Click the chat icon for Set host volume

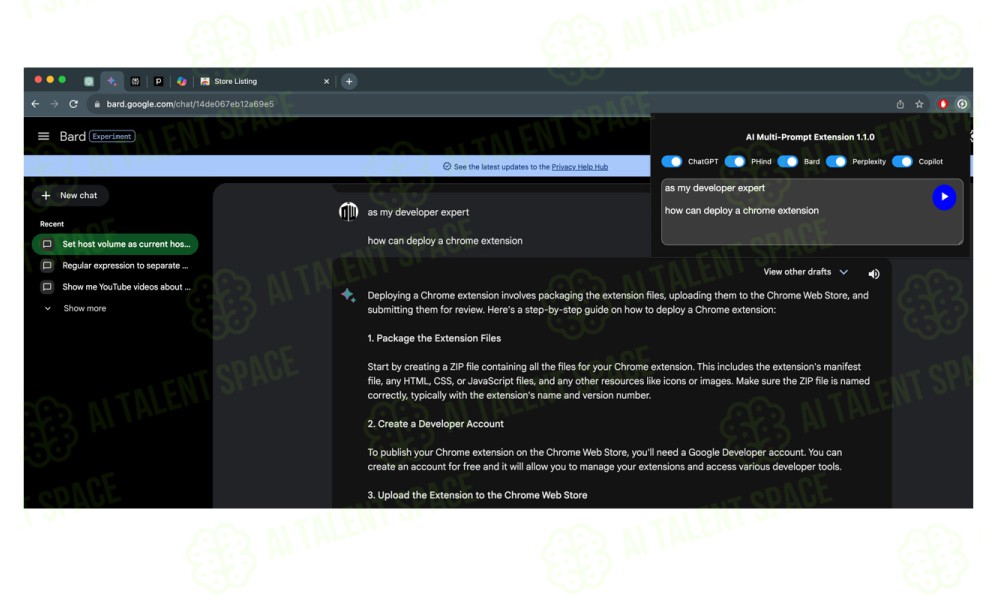coord(47,244)
